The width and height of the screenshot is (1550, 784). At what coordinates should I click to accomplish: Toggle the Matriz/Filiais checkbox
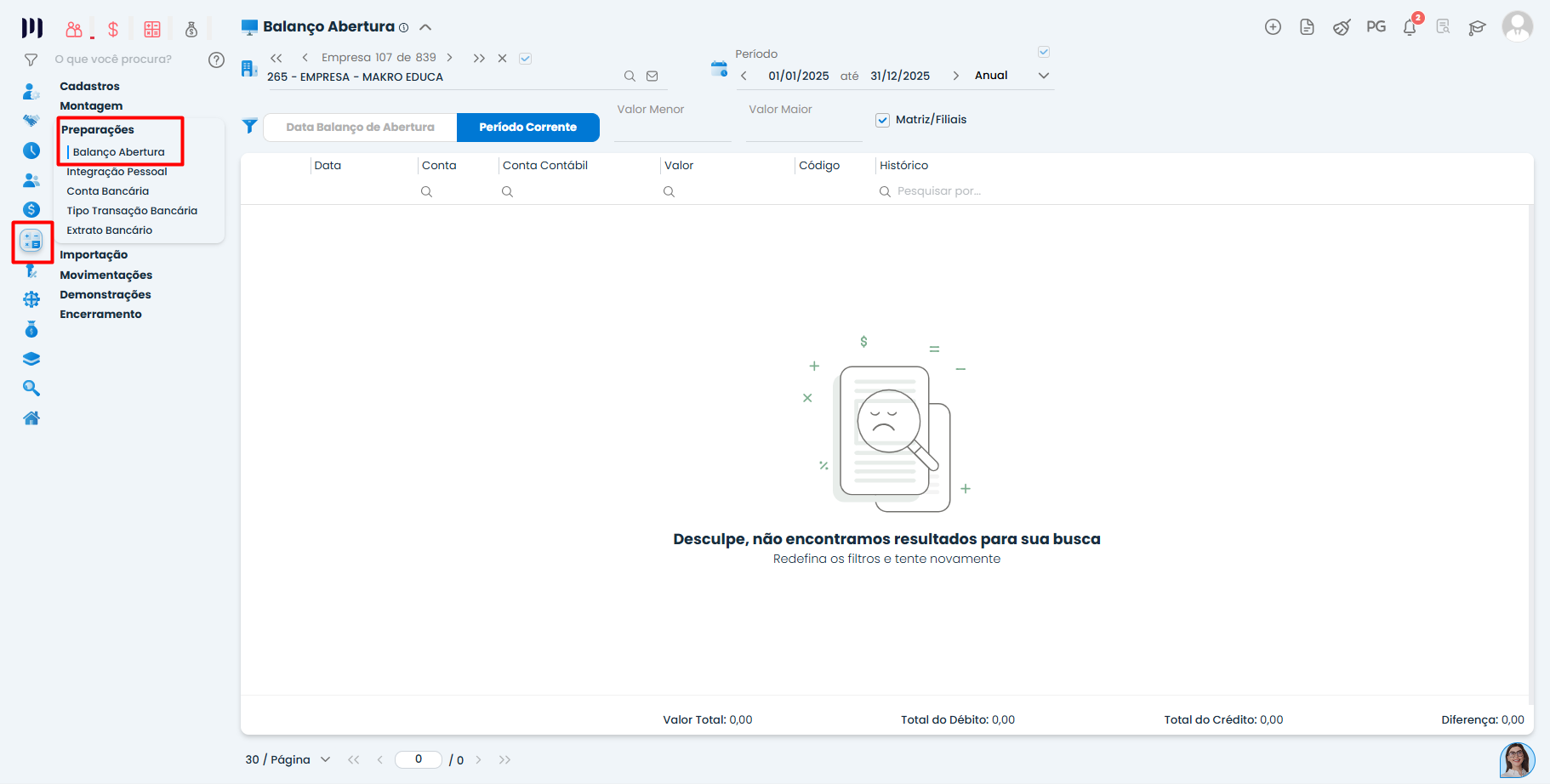[x=883, y=120]
